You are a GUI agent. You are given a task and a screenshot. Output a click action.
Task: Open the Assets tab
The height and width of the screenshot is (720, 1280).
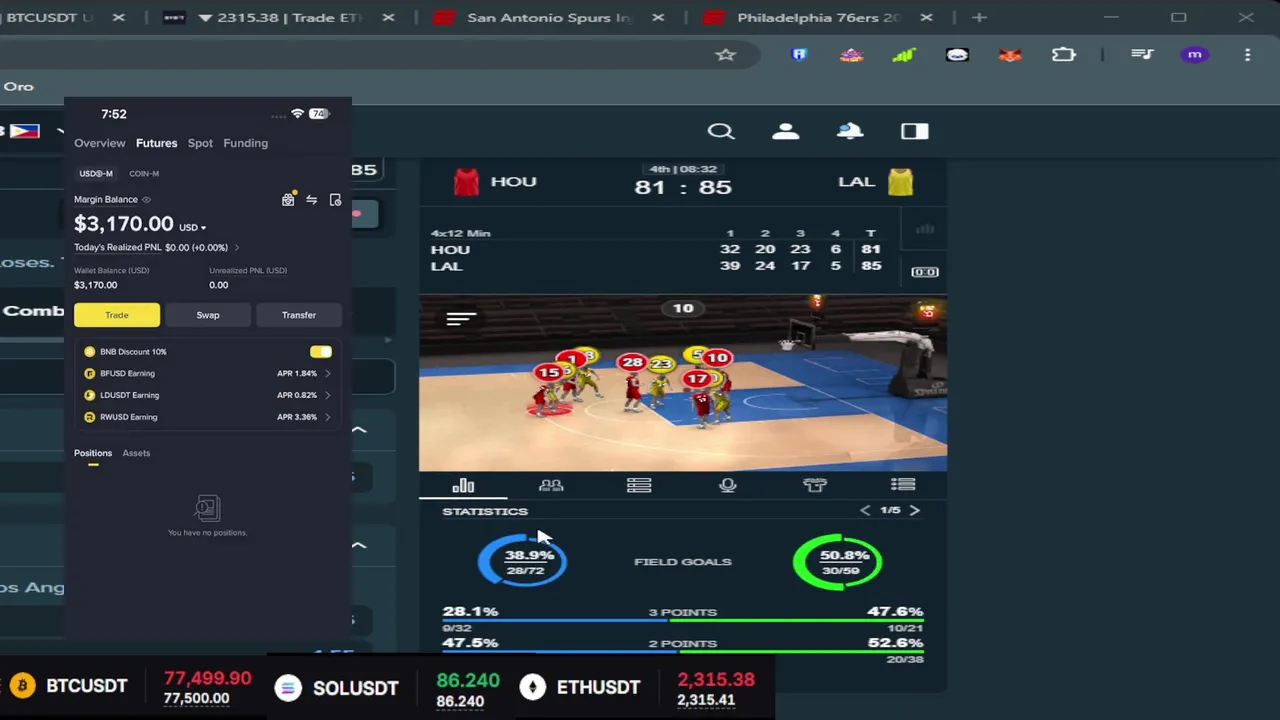pos(136,453)
